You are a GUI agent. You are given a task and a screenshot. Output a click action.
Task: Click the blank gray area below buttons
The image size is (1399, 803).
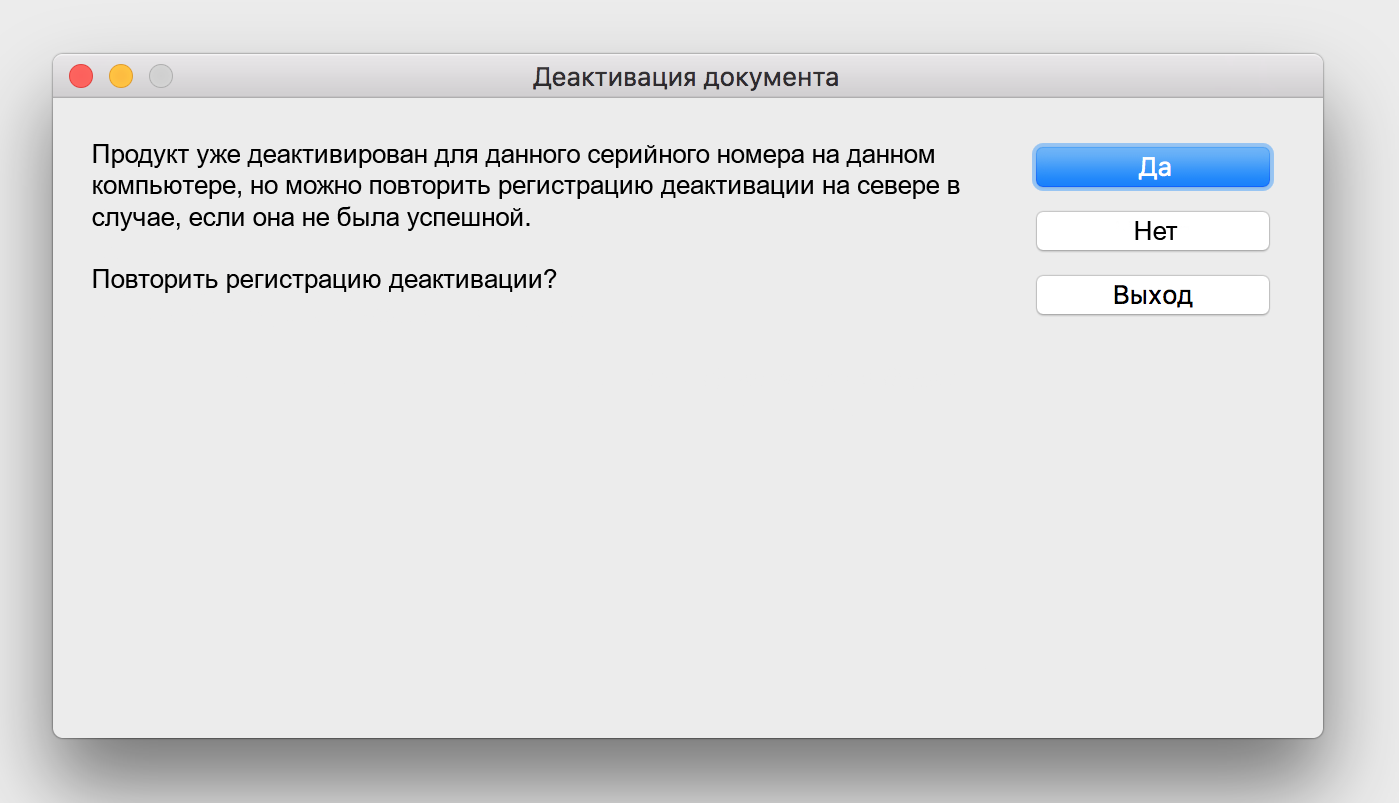pos(1153,520)
